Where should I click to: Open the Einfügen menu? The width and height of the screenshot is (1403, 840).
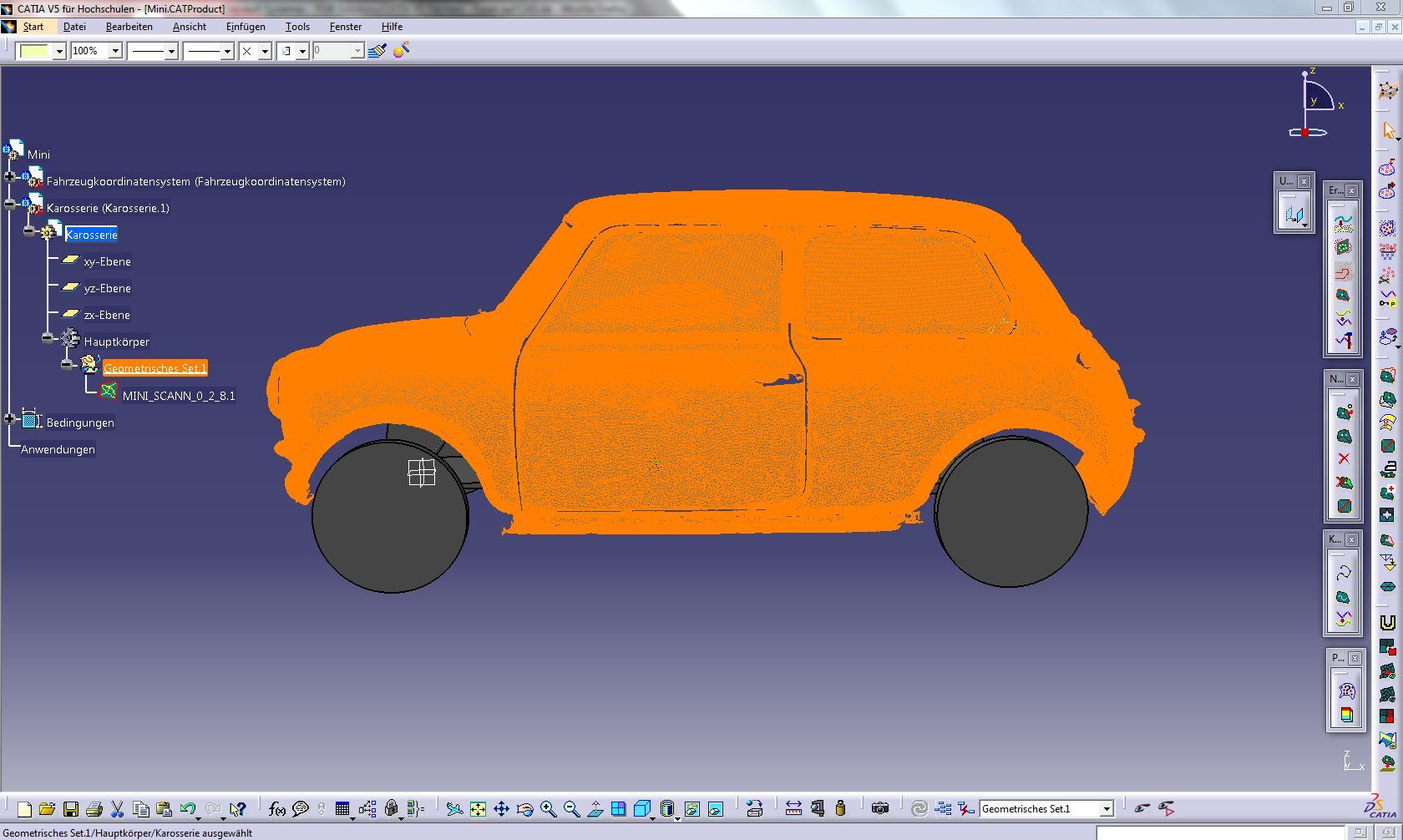tap(246, 27)
